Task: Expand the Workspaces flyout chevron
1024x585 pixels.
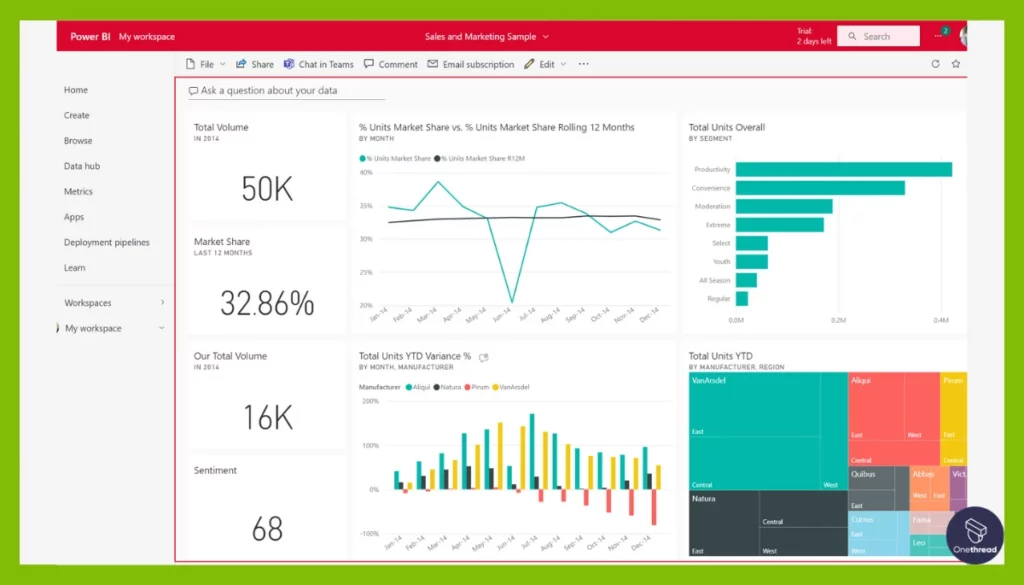Action: point(163,303)
